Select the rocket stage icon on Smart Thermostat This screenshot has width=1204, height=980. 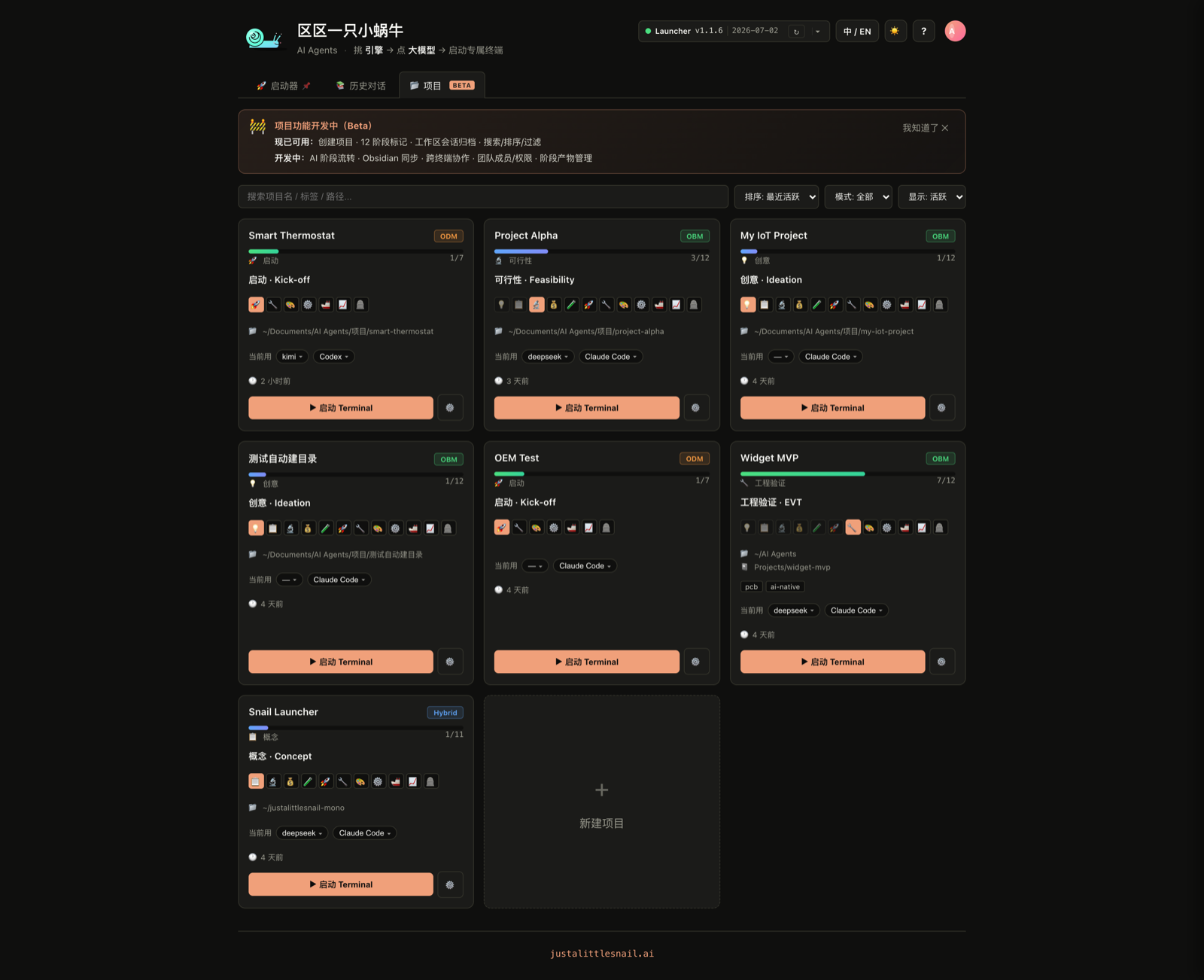pos(256,305)
